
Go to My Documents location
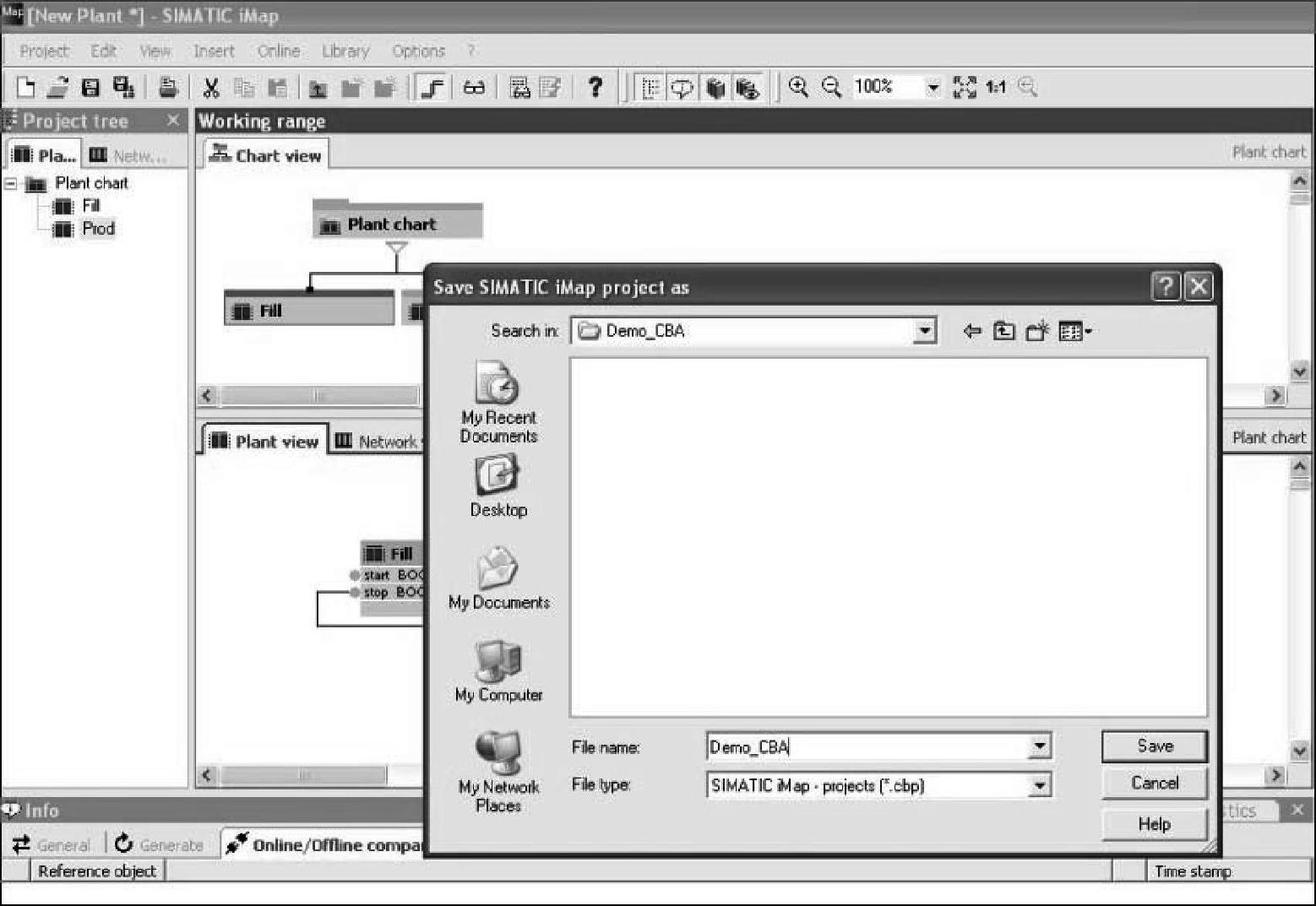point(498,578)
